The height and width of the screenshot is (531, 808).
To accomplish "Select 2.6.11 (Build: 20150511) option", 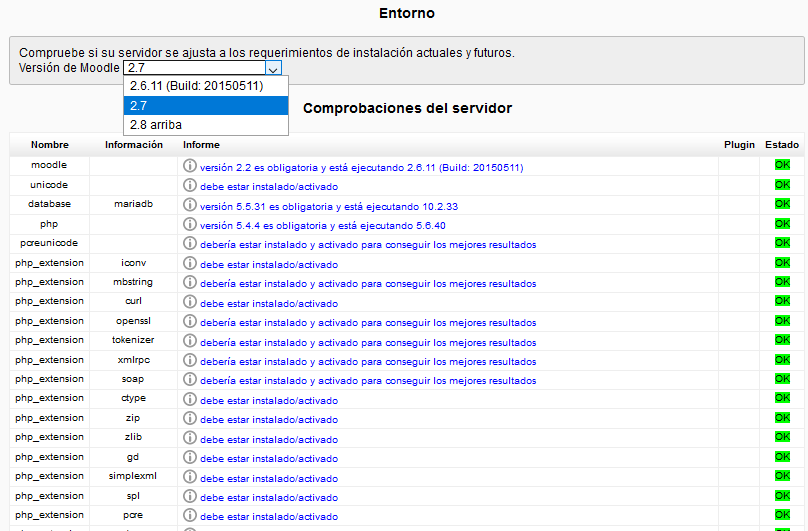I will tap(206, 86).
